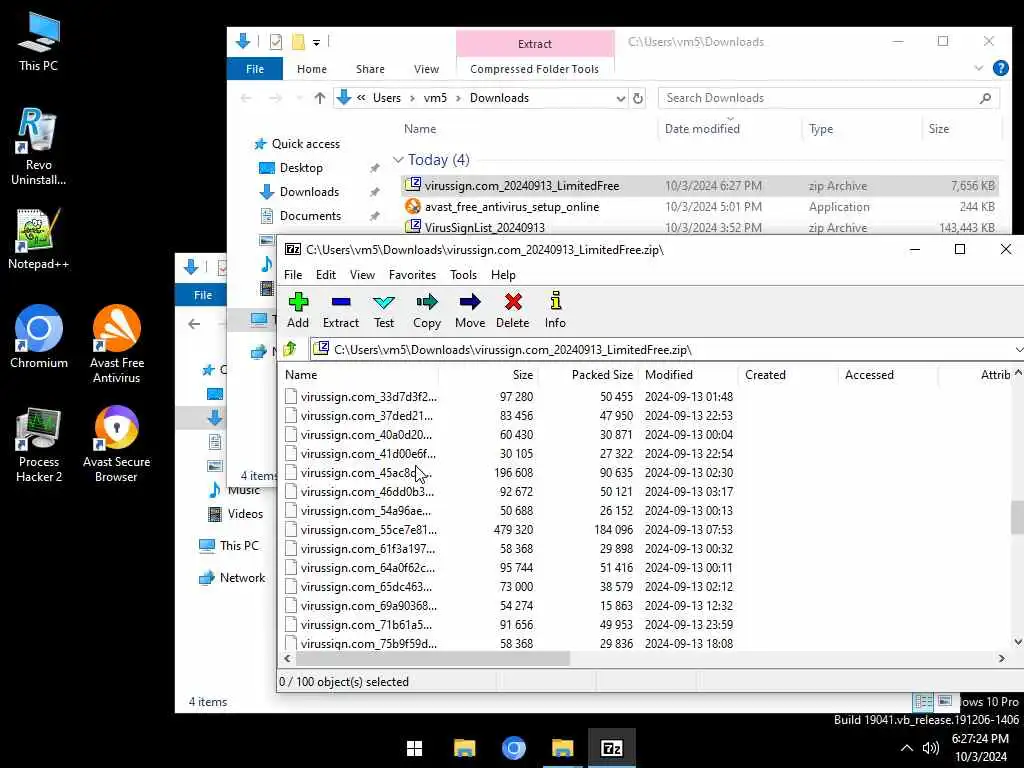Click the Add button in 7-Zip toolbar

click(x=298, y=310)
